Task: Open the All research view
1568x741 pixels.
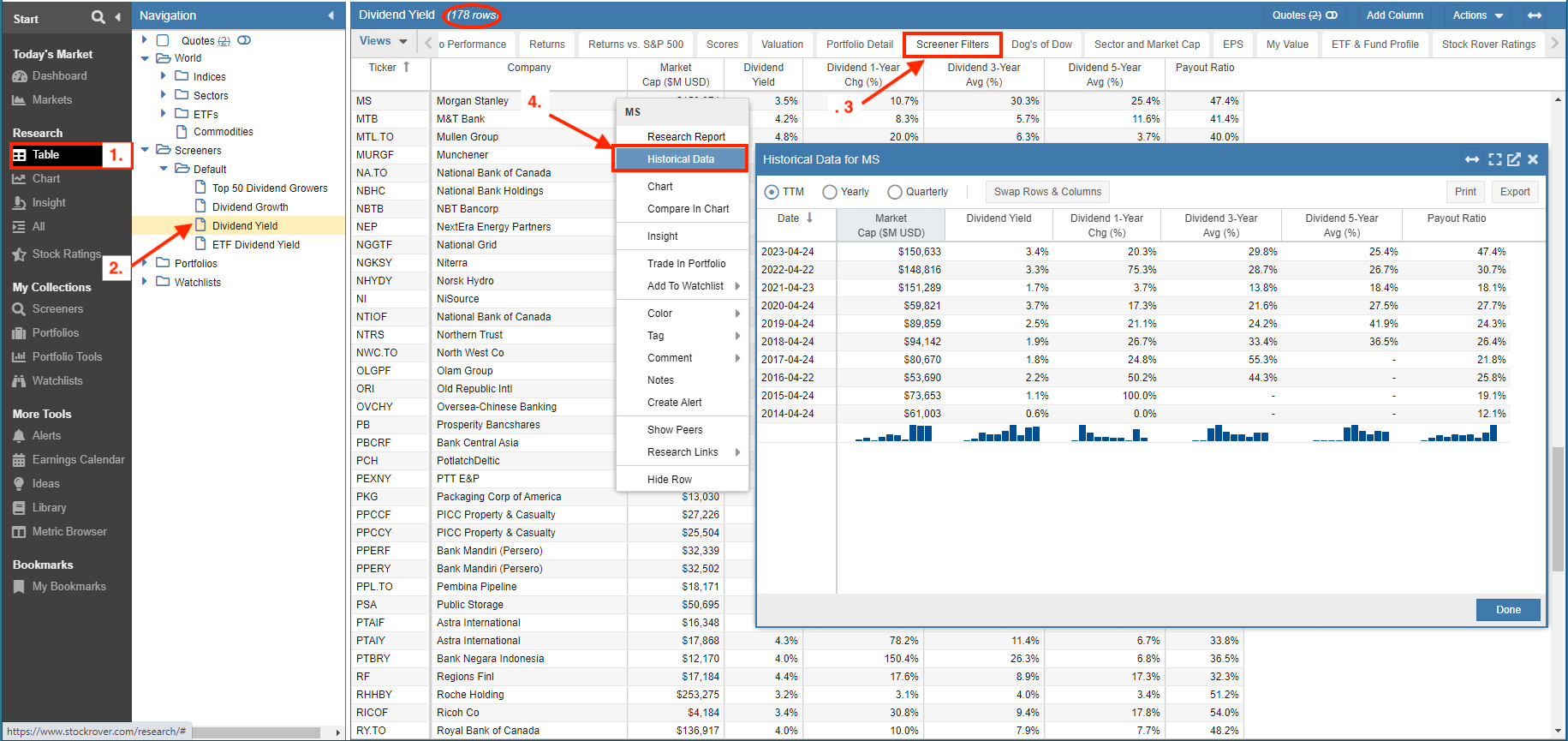Action: 28,227
